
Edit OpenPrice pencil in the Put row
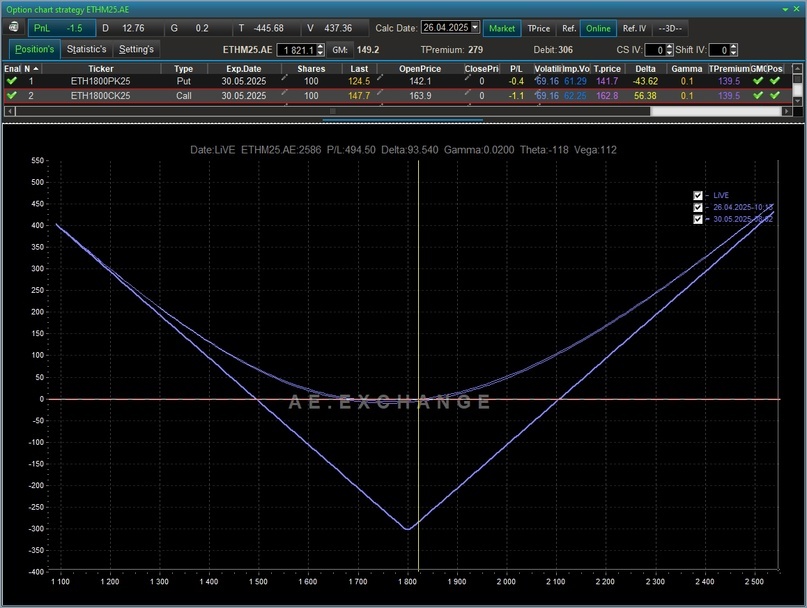tap(380, 78)
